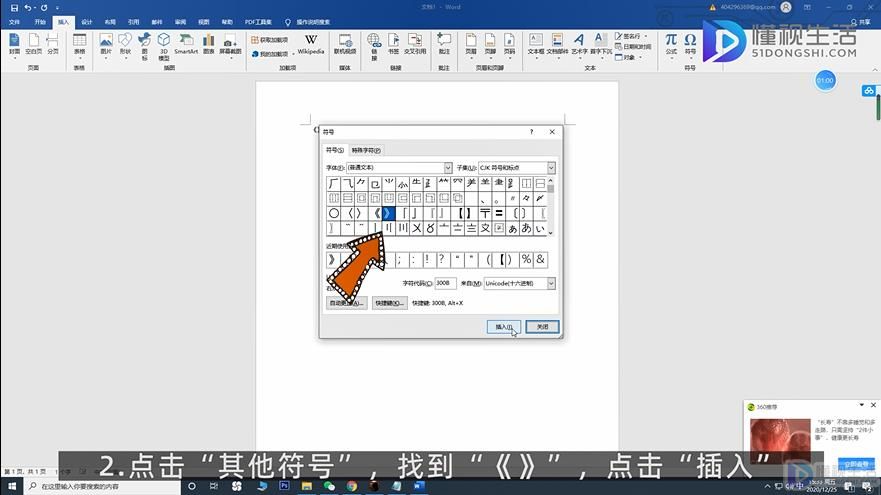
Task: Select the selected 》 symbol in grid
Action: 388,214
